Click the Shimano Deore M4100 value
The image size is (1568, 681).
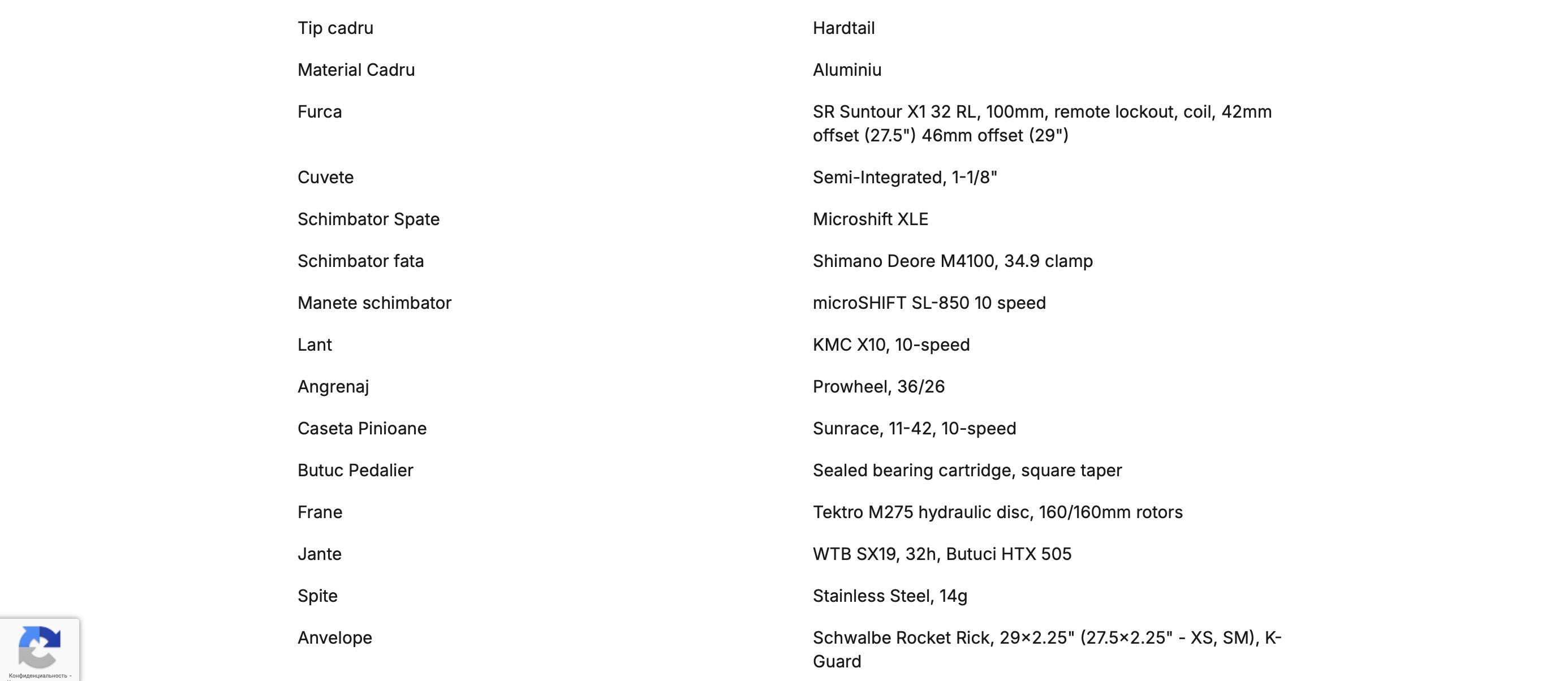coord(953,261)
